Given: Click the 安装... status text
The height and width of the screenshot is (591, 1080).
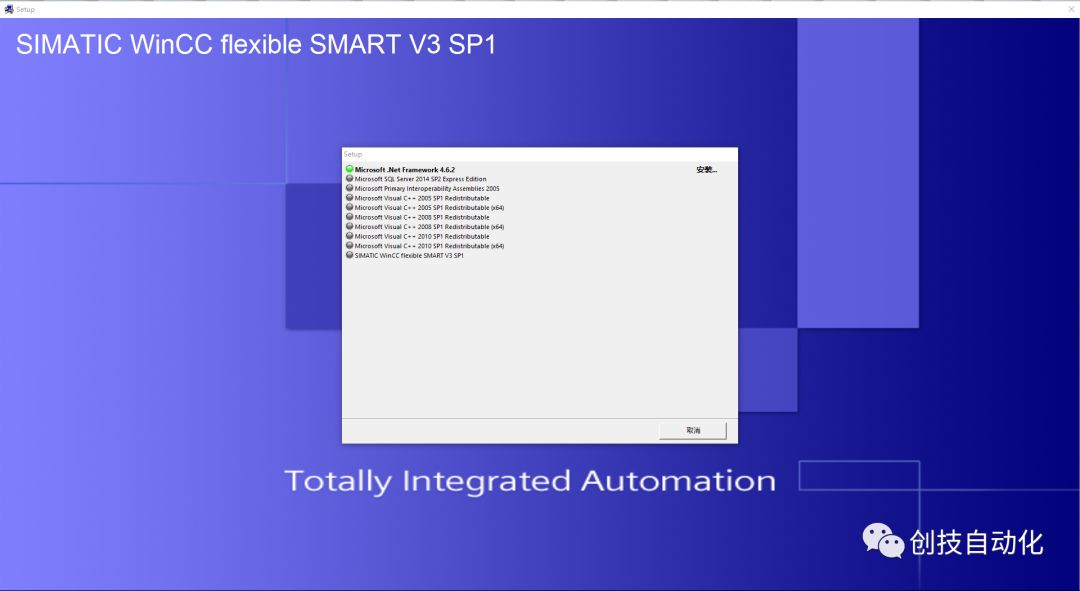Looking at the screenshot, I should tap(707, 169).
